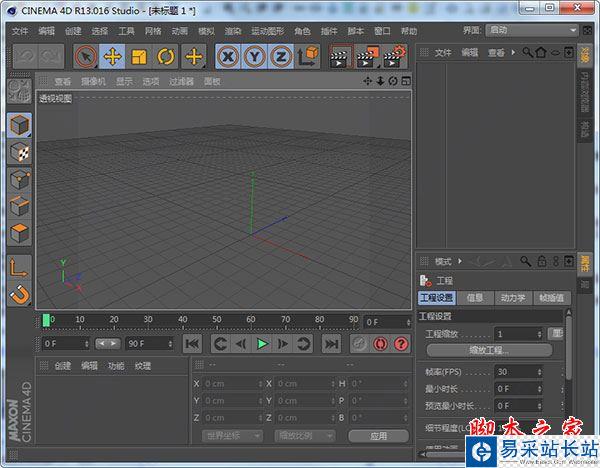
Task: Switch to the 动力学 tab
Action: [513, 298]
